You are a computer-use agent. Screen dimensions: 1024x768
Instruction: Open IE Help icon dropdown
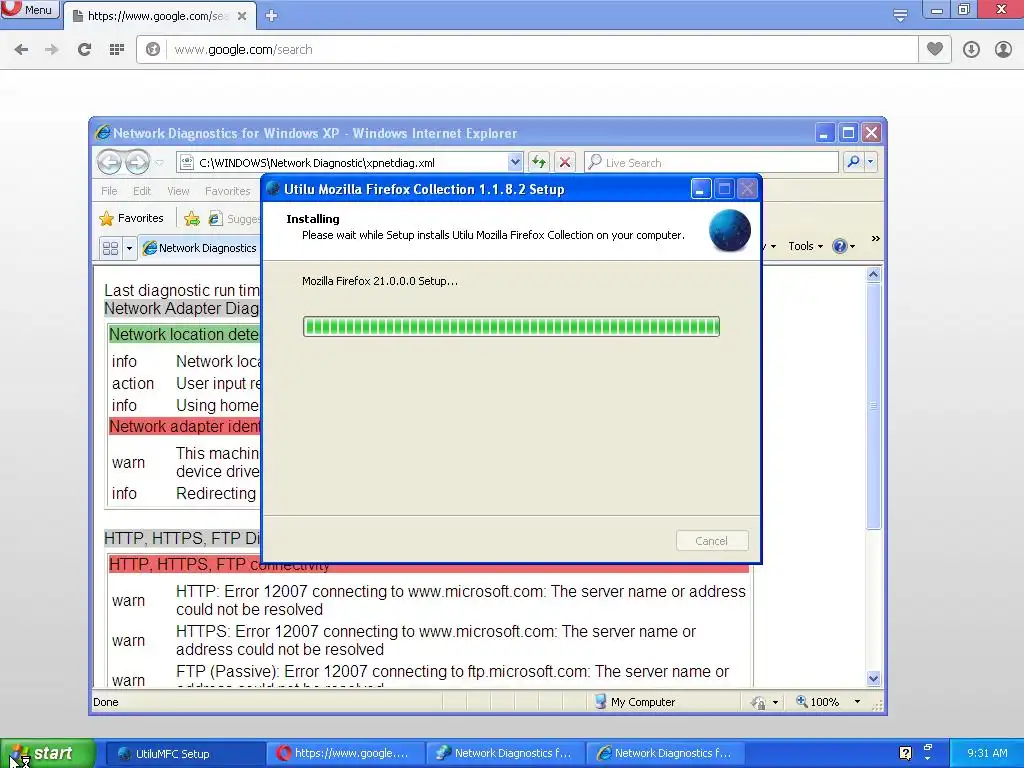pyautogui.click(x=844, y=246)
